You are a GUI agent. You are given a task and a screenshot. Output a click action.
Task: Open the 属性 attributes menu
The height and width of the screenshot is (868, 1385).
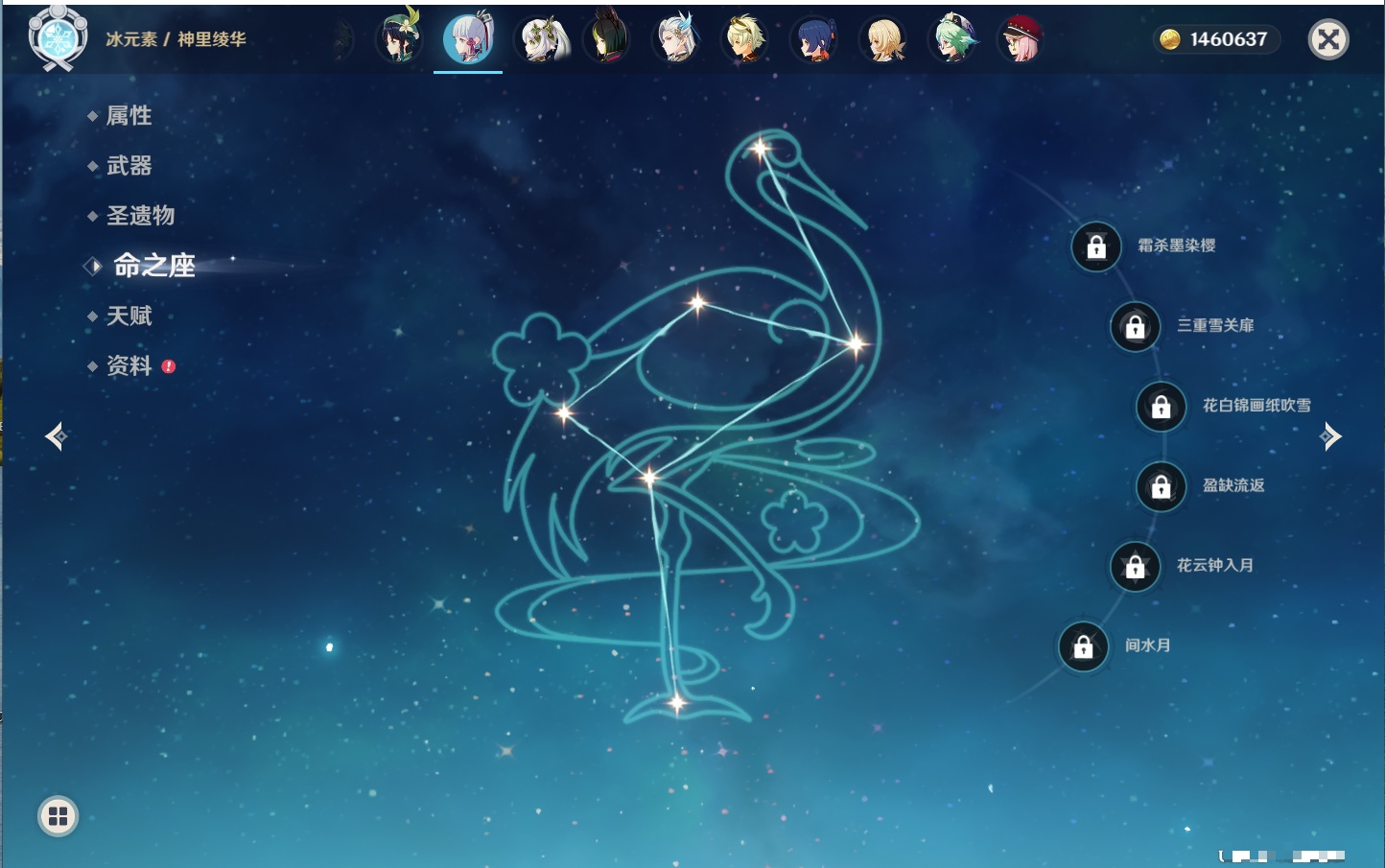coord(129,116)
